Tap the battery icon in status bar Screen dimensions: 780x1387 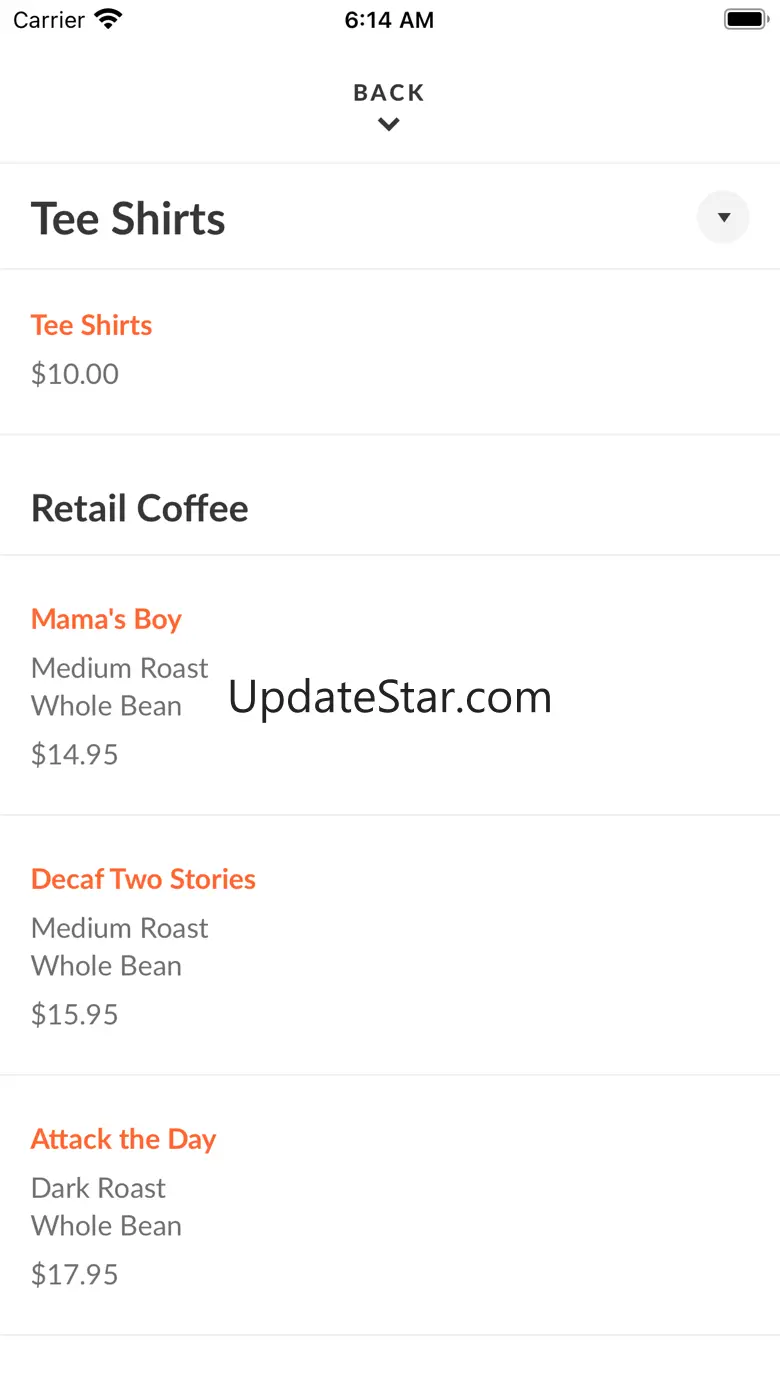(x=744, y=19)
